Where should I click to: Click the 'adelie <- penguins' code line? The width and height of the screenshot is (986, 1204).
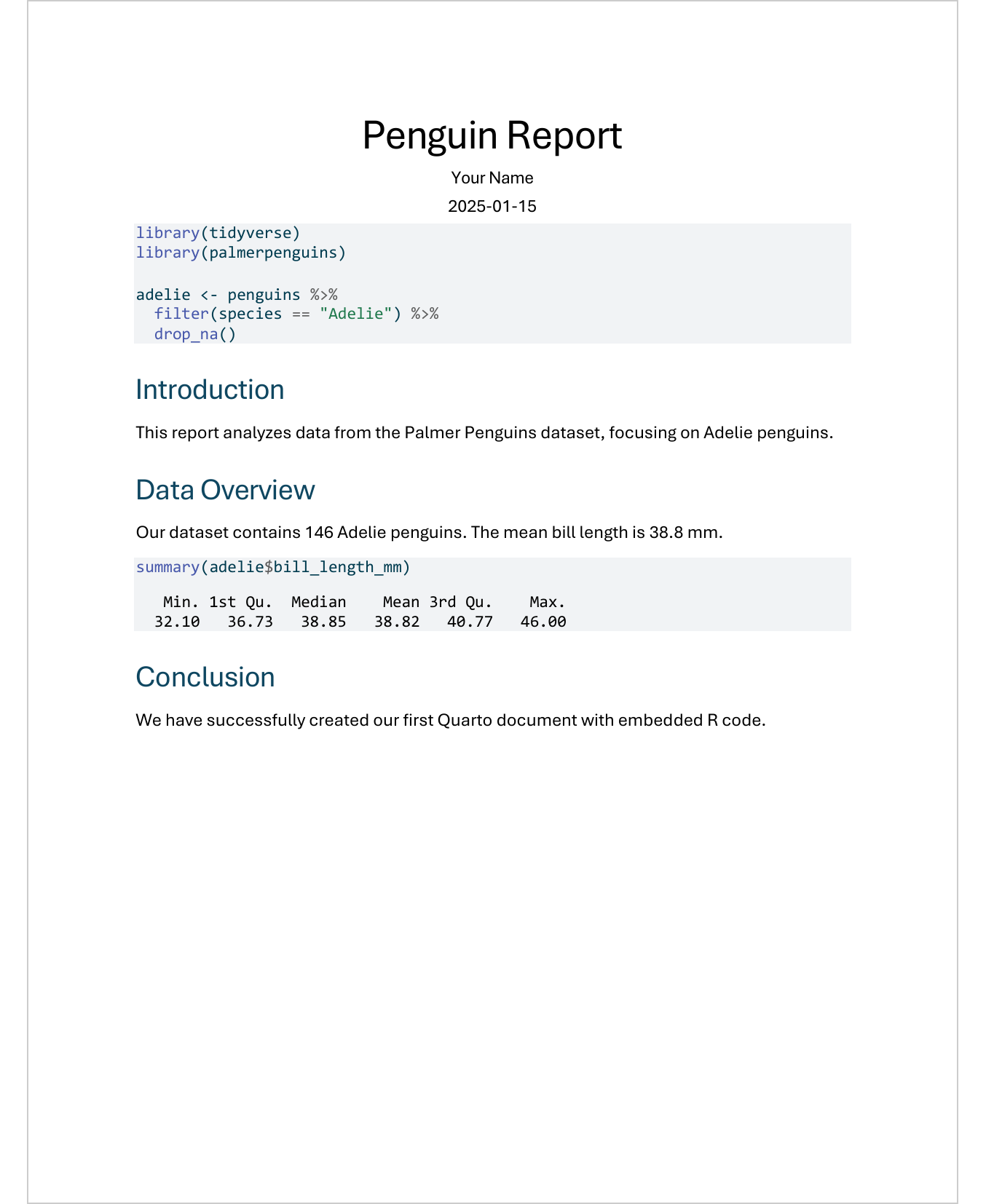236,295
